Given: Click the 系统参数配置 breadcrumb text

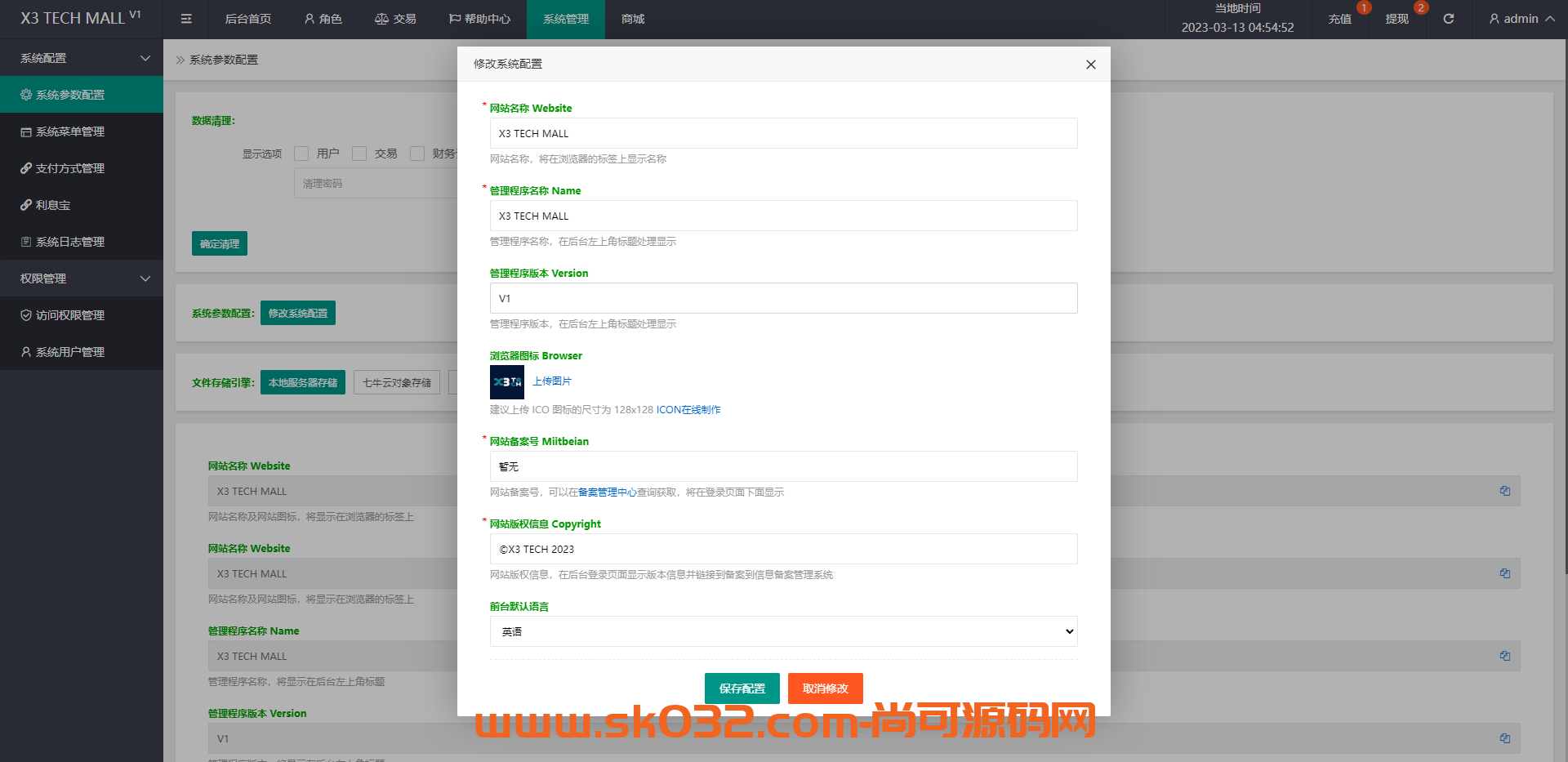Looking at the screenshot, I should pos(224,60).
